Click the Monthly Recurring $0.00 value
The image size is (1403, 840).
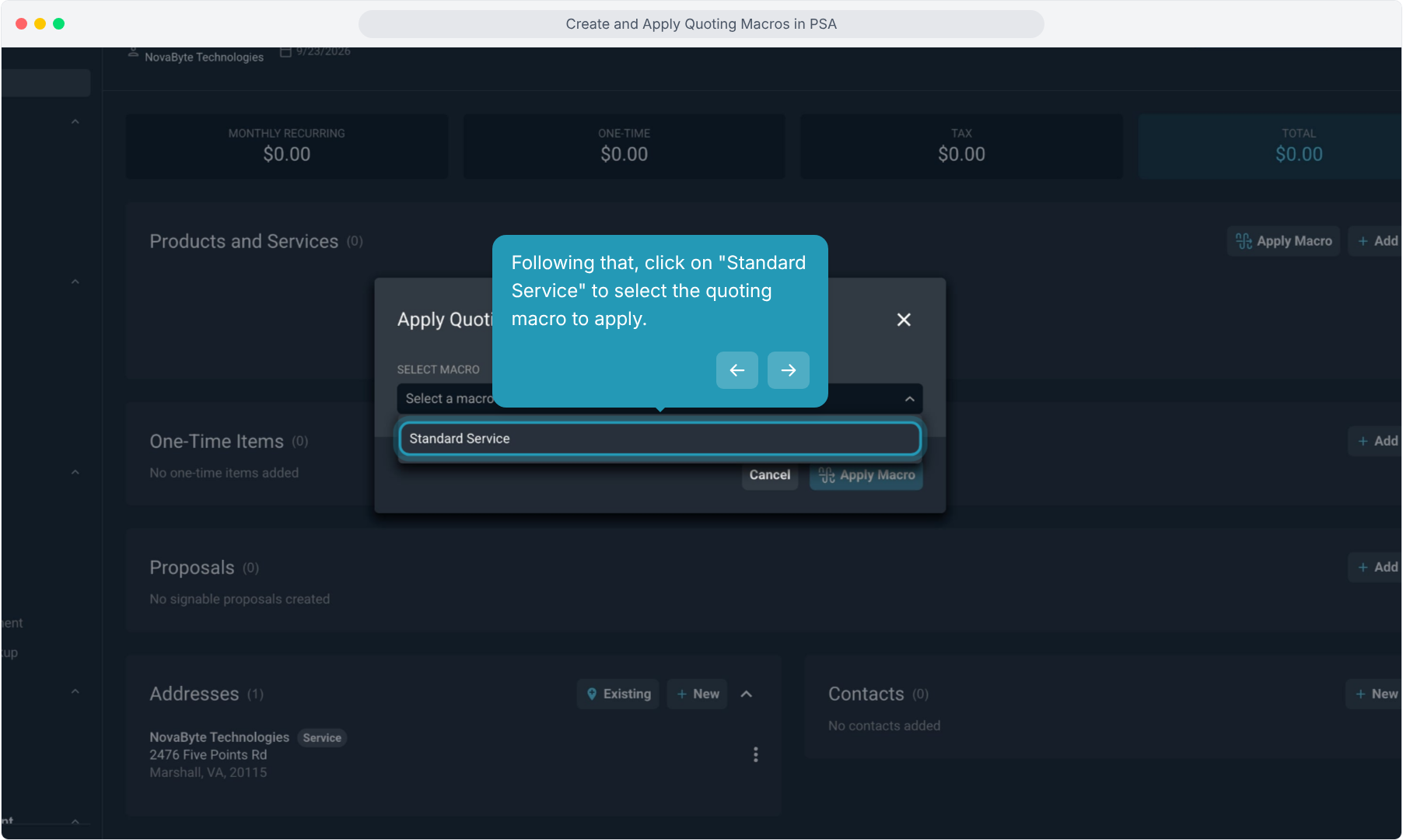(287, 154)
